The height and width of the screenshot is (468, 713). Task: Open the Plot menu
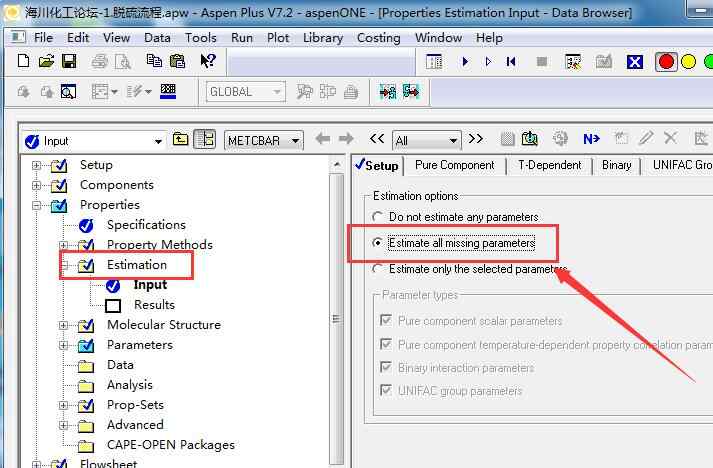tap(278, 38)
